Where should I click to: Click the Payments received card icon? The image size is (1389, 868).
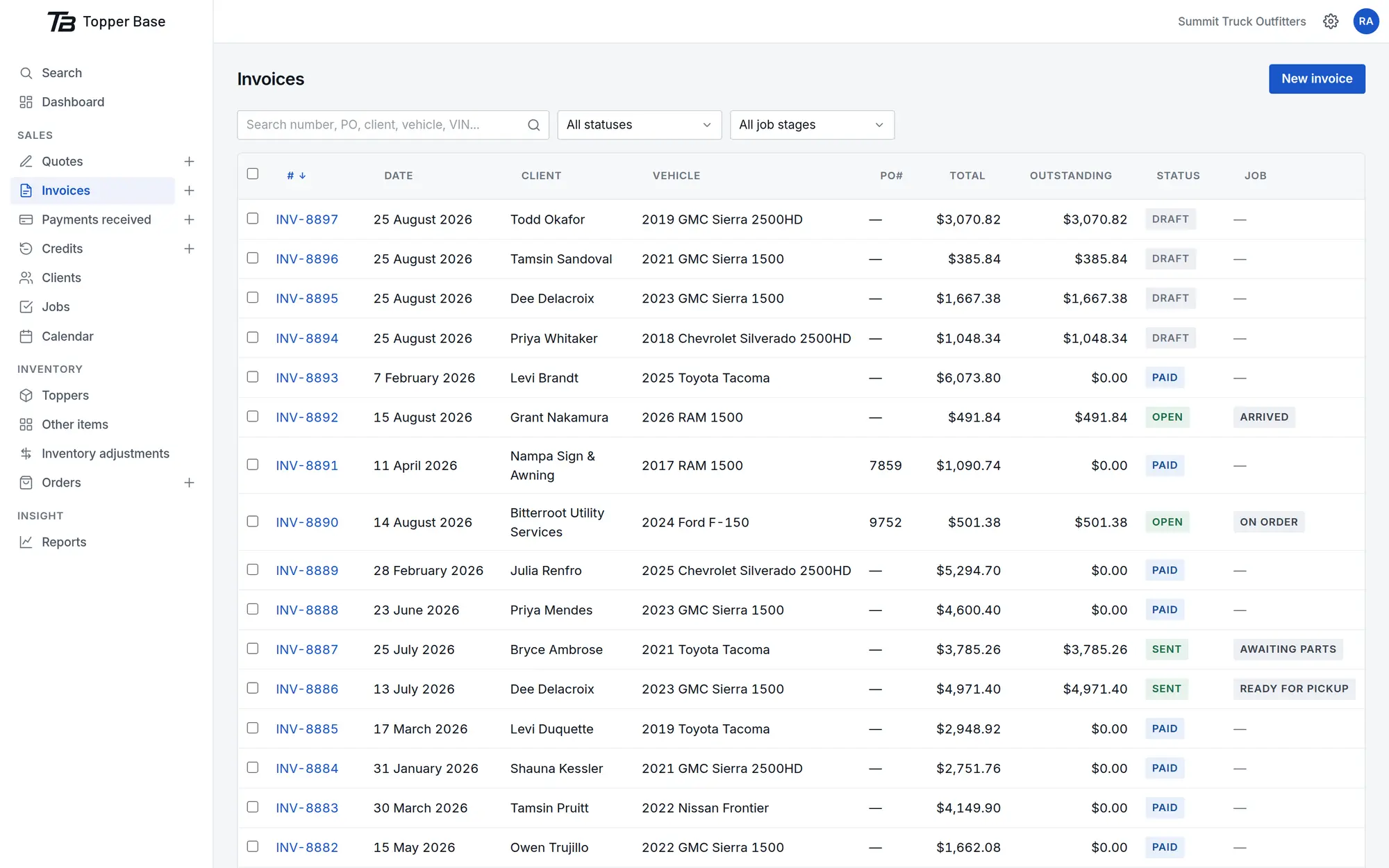click(x=26, y=219)
